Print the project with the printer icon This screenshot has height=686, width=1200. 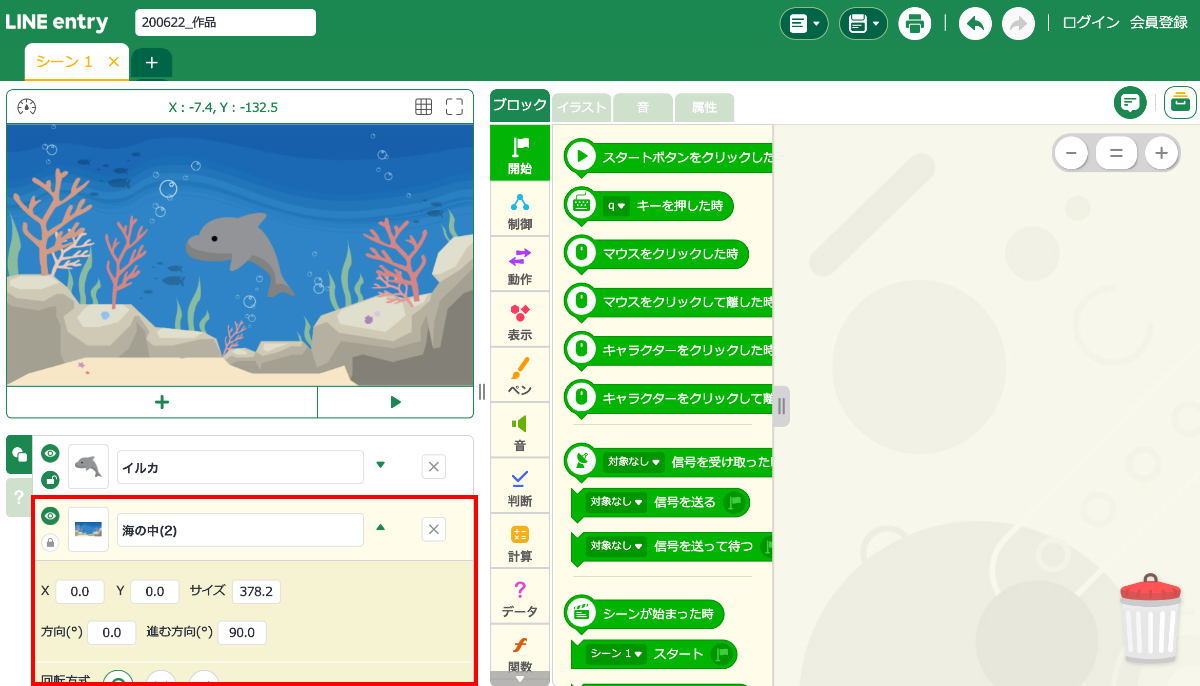pos(914,23)
